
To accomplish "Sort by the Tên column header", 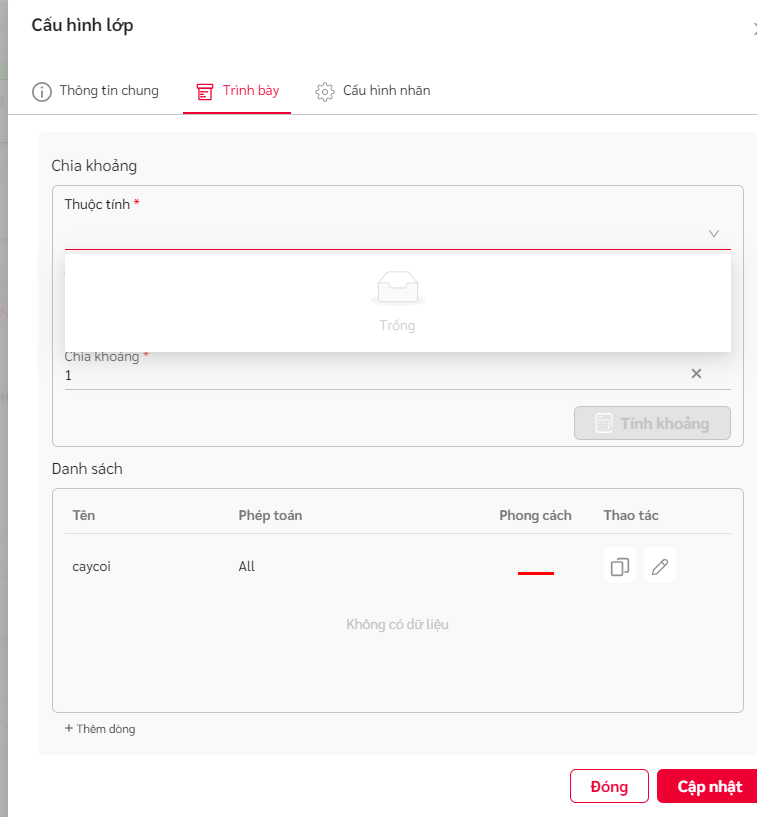I will tap(84, 515).
